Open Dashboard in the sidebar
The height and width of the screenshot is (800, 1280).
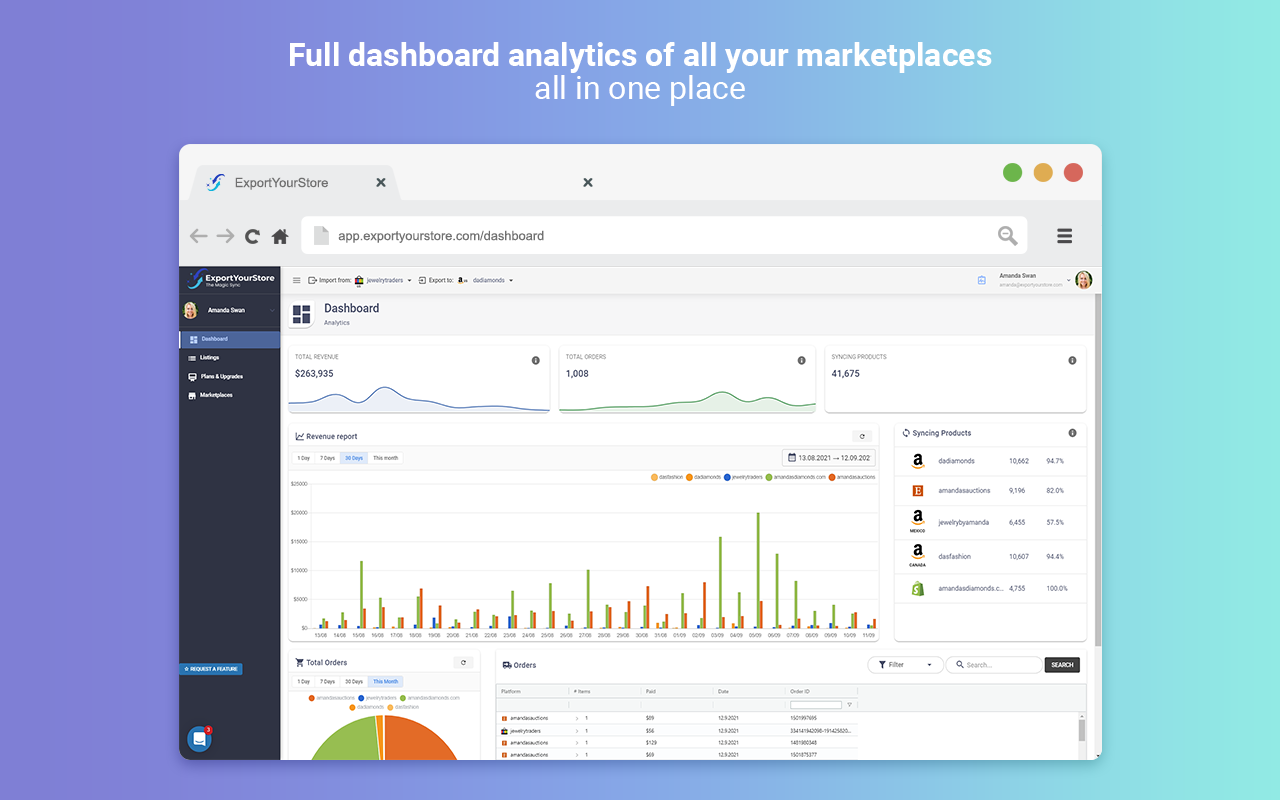(x=230, y=339)
